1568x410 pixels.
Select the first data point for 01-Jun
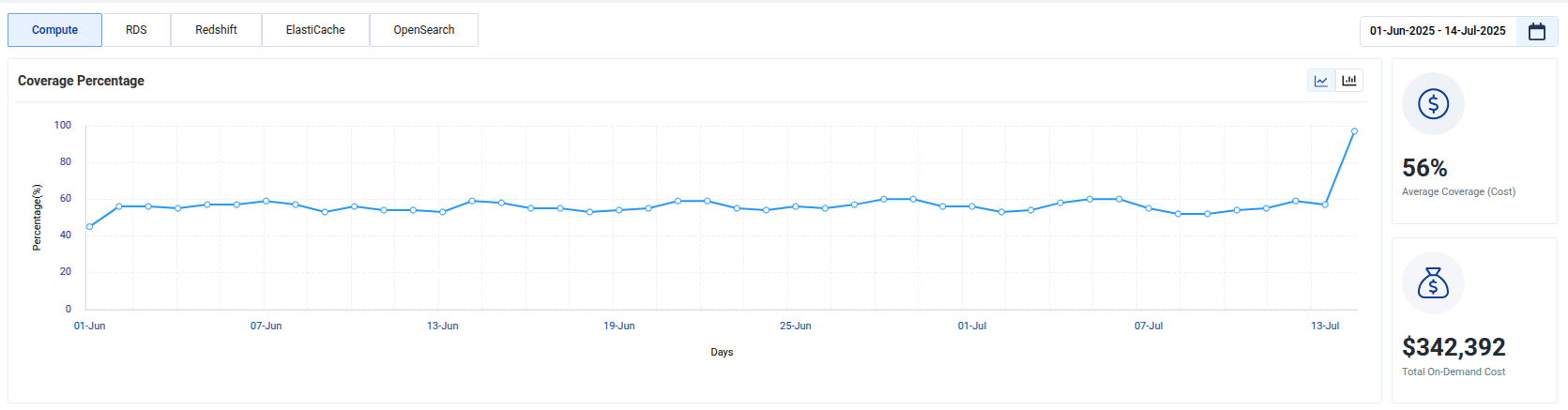pos(90,227)
